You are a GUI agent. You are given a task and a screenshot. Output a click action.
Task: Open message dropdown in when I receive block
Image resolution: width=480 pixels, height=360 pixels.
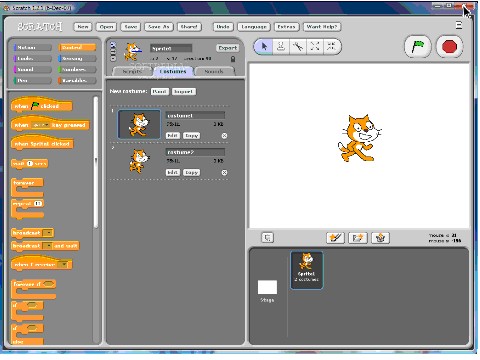[x=63, y=264]
